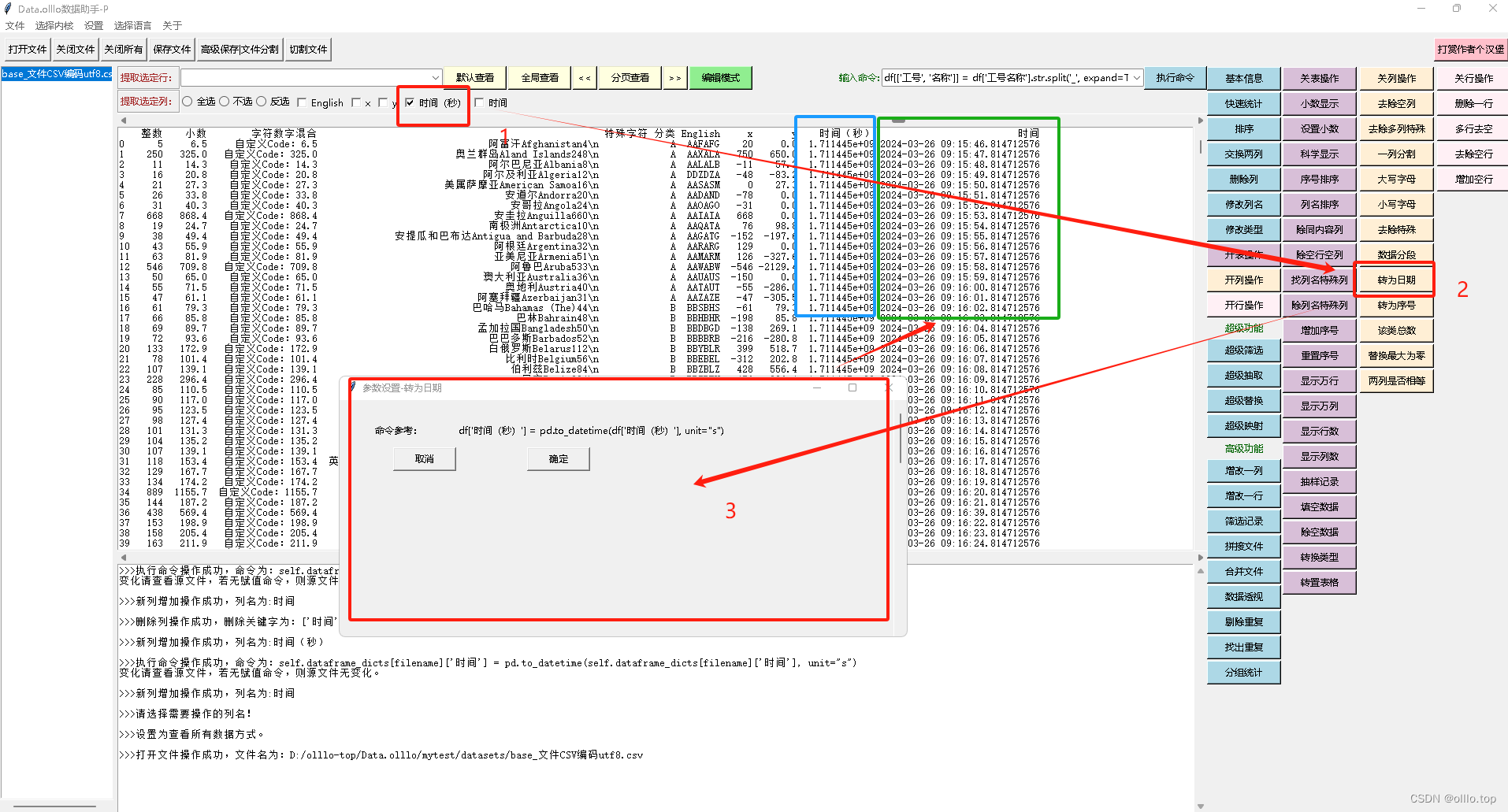Click the 执行命令 button

coord(1175,77)
